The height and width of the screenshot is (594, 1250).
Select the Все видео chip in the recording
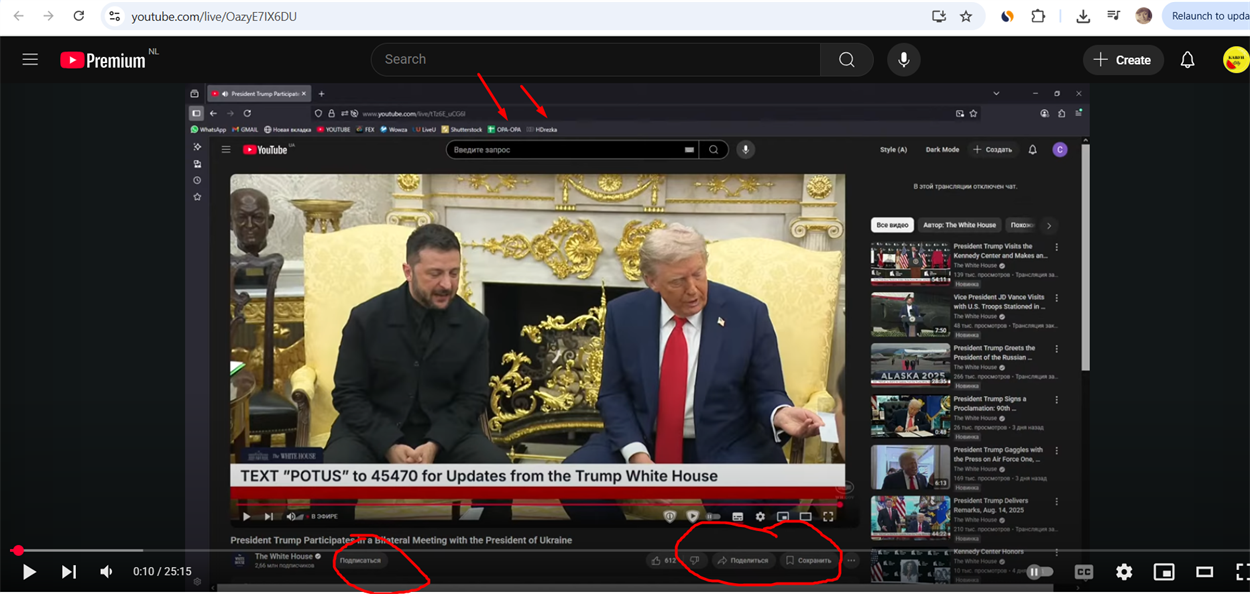click(892, 225)
